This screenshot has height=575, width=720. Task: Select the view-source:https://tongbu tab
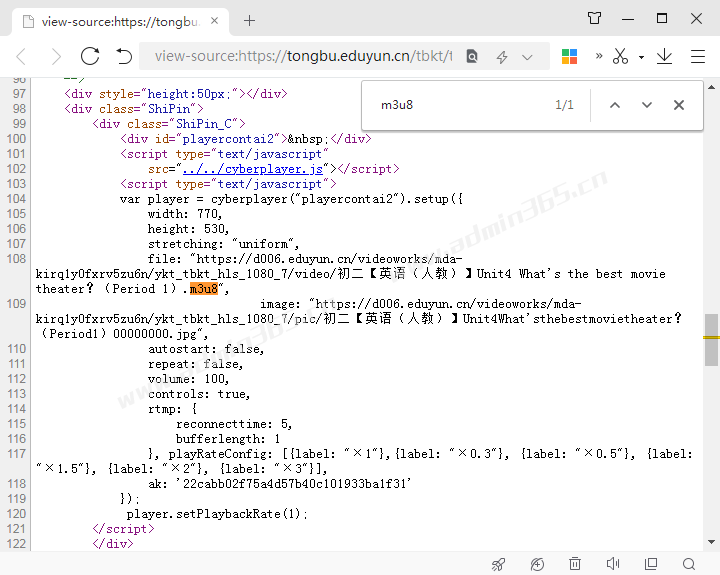pos(120,22)
